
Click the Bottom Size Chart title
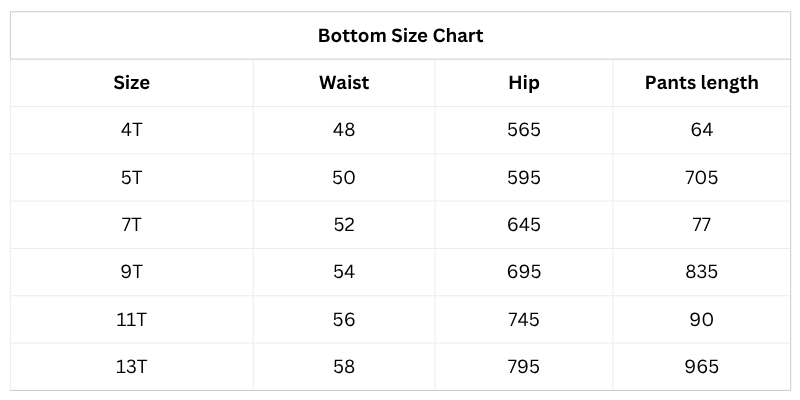tap(400, 36)
